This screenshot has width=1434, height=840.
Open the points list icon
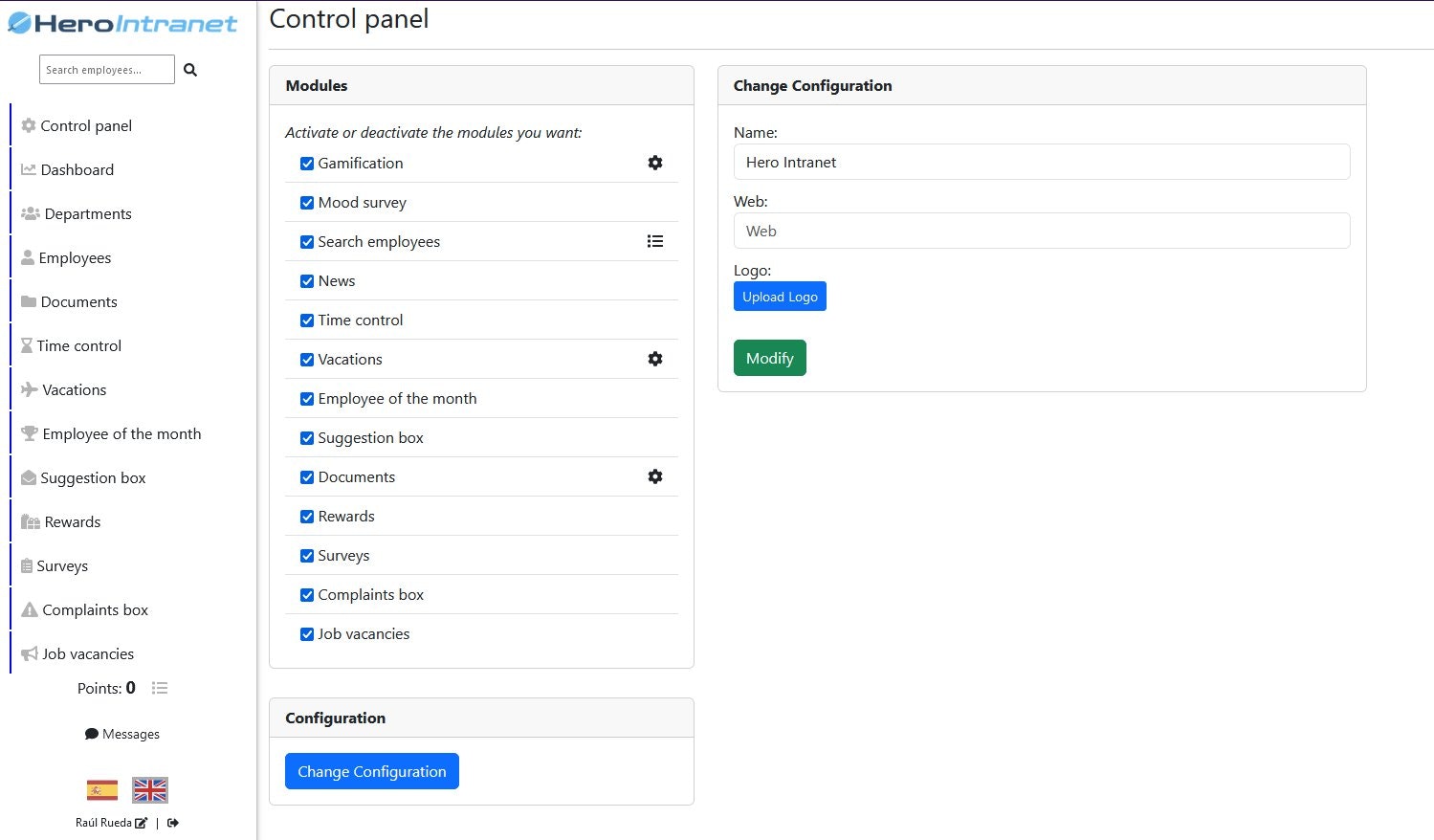click(160, 688)
